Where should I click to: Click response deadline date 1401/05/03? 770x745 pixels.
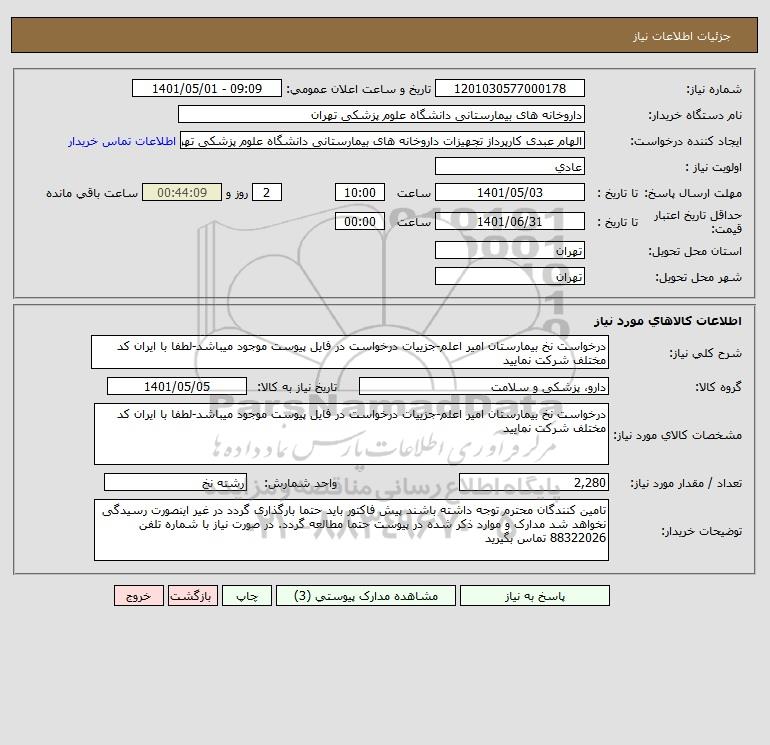pos(510,193)
